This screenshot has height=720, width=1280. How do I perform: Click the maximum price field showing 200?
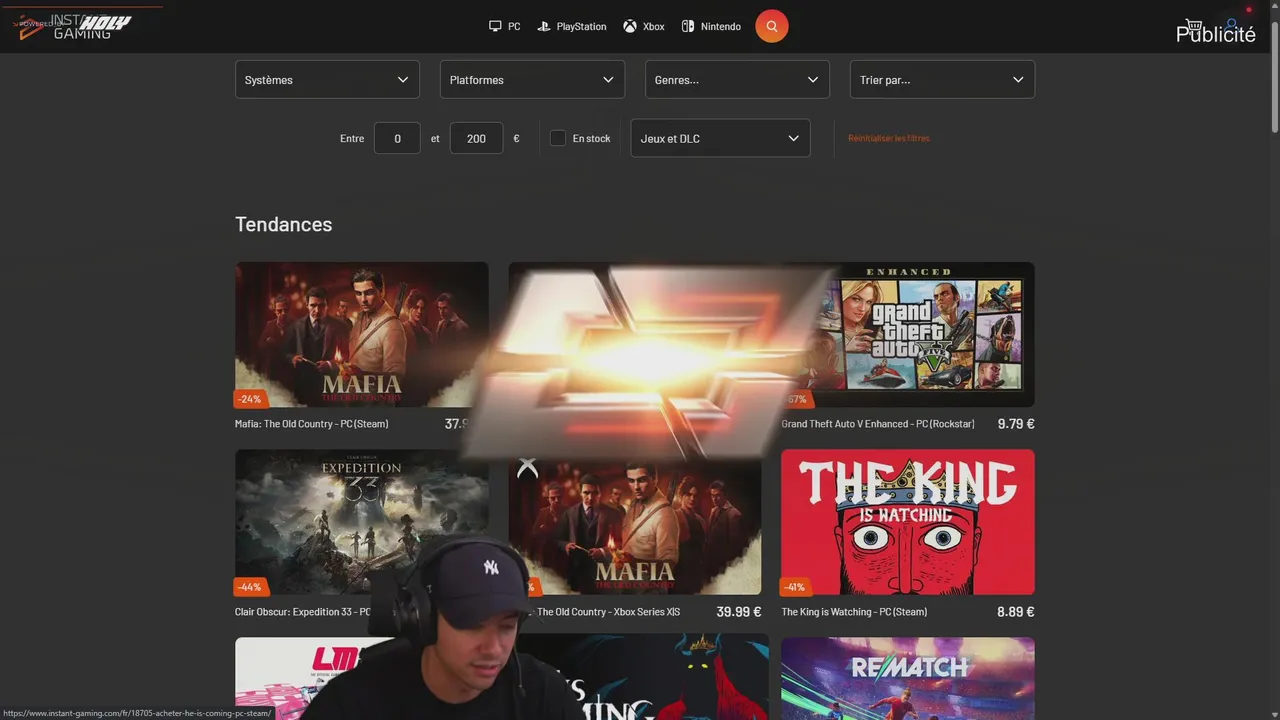(476, 138)
